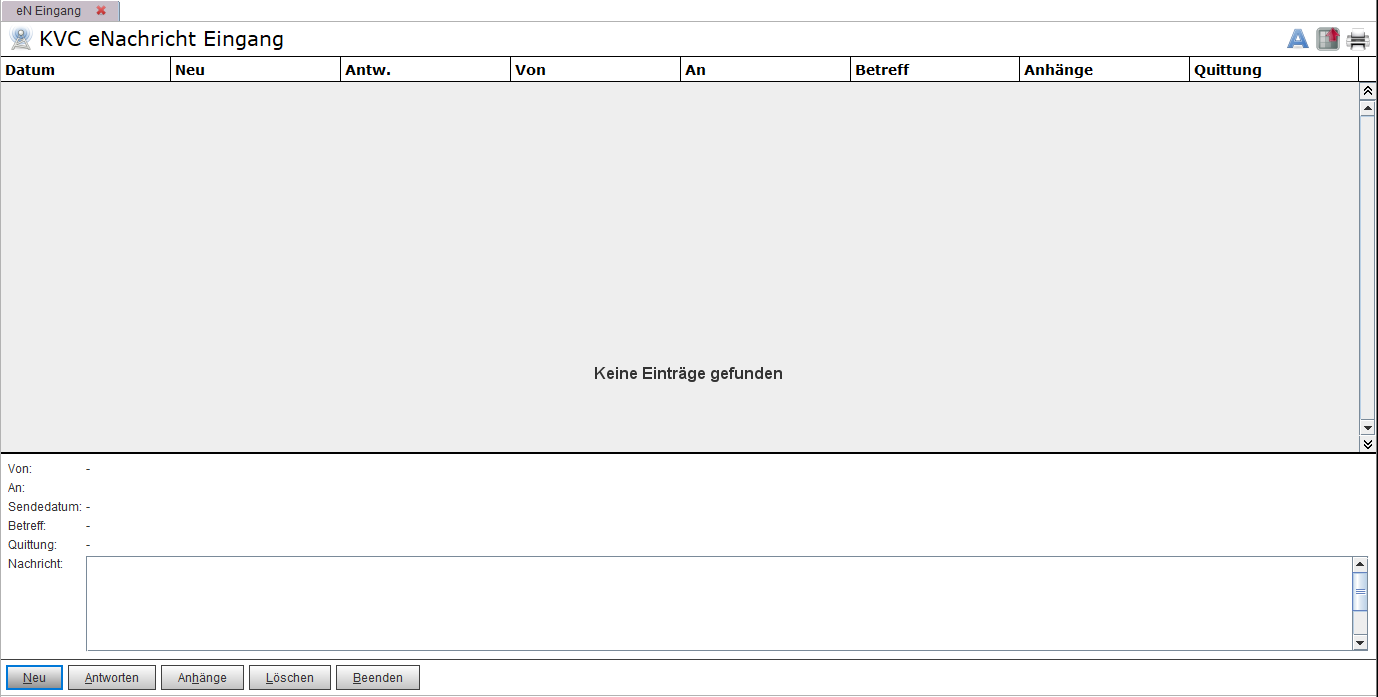Sort by the Neu column header
This screenshot has width=1378, height=697.
click(x=256, y=70)
